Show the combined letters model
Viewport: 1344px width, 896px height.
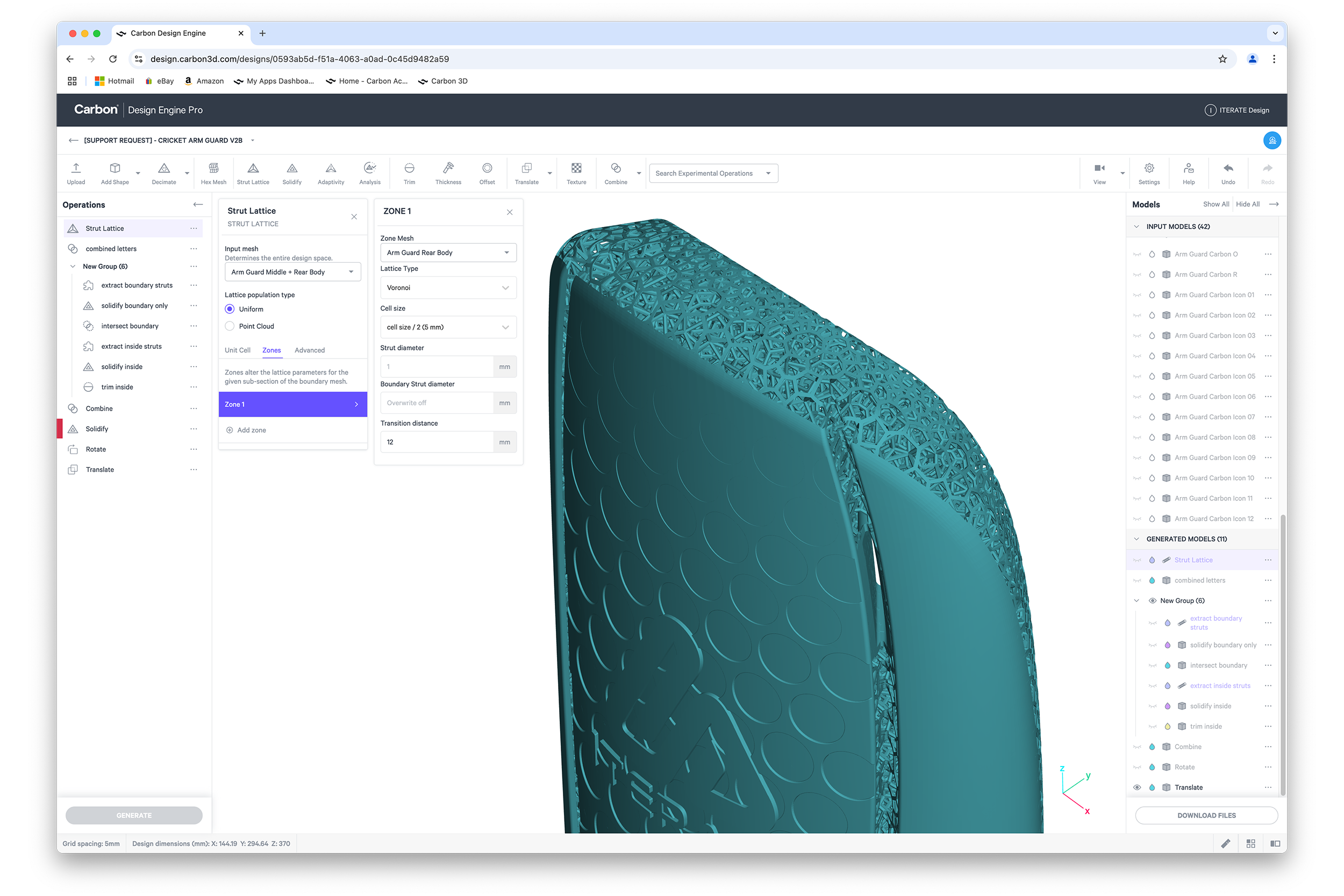click(1137, 580)
